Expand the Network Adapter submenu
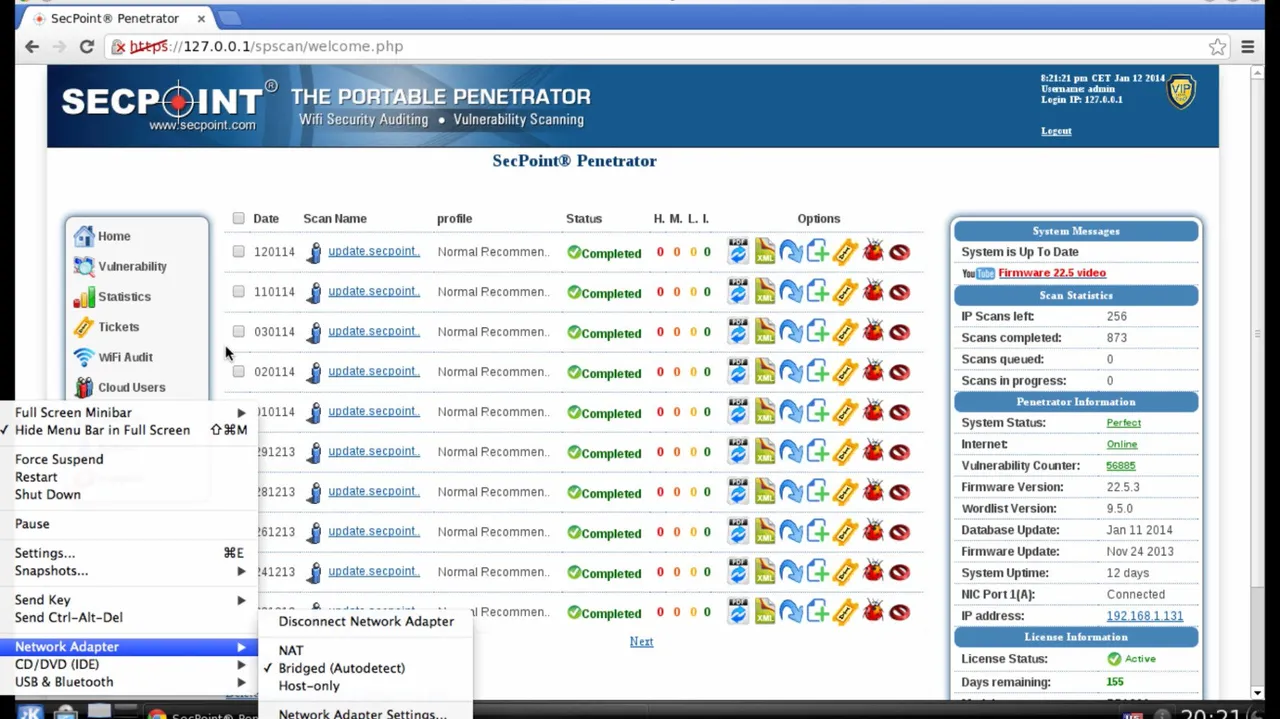The height and width of the screenshot is (719, 1280). [x=127, y=647]
